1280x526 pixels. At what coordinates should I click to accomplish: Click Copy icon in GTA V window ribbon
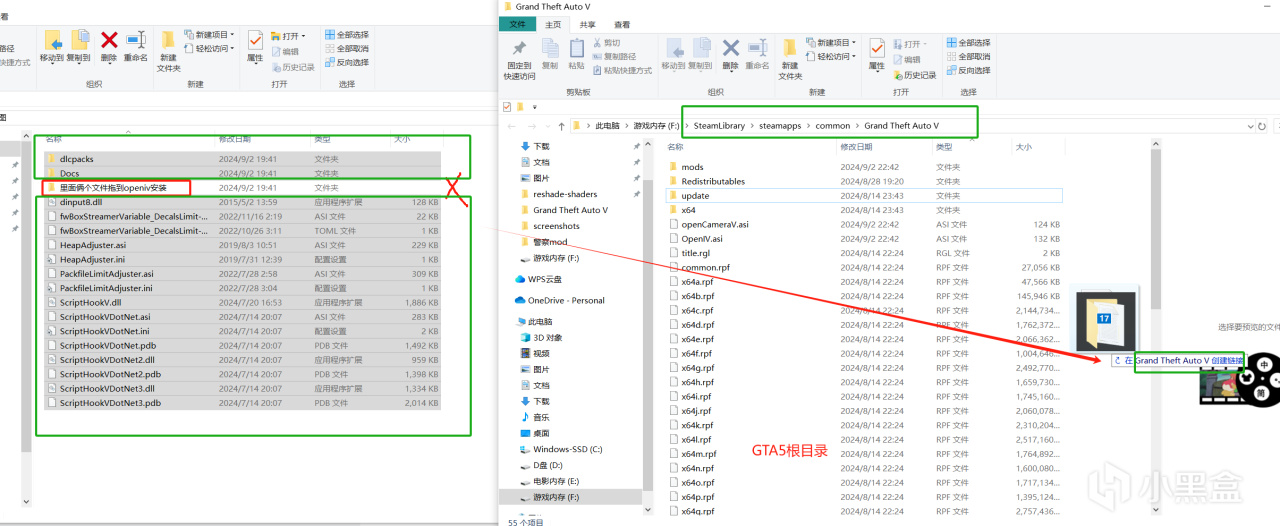click(x=552, y=53)
